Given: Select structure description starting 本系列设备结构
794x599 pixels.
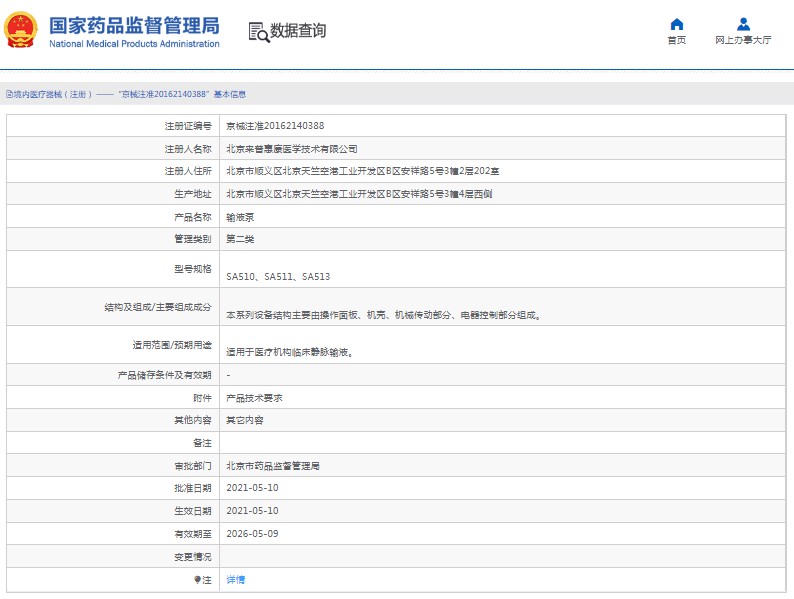Looking at the screenshot, I should [384, 315].
